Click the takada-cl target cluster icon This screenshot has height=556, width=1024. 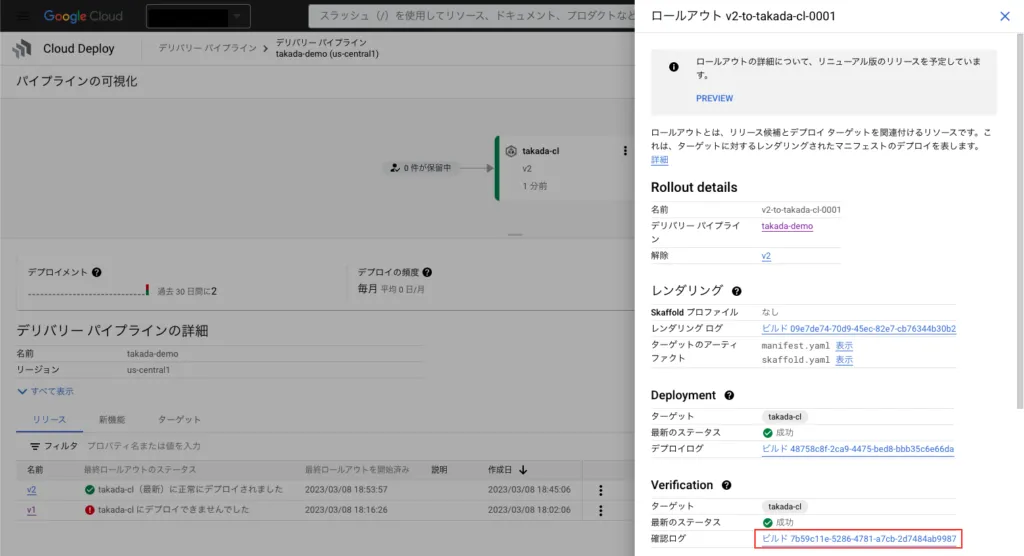pyautogui.click(x=511, y=151)
